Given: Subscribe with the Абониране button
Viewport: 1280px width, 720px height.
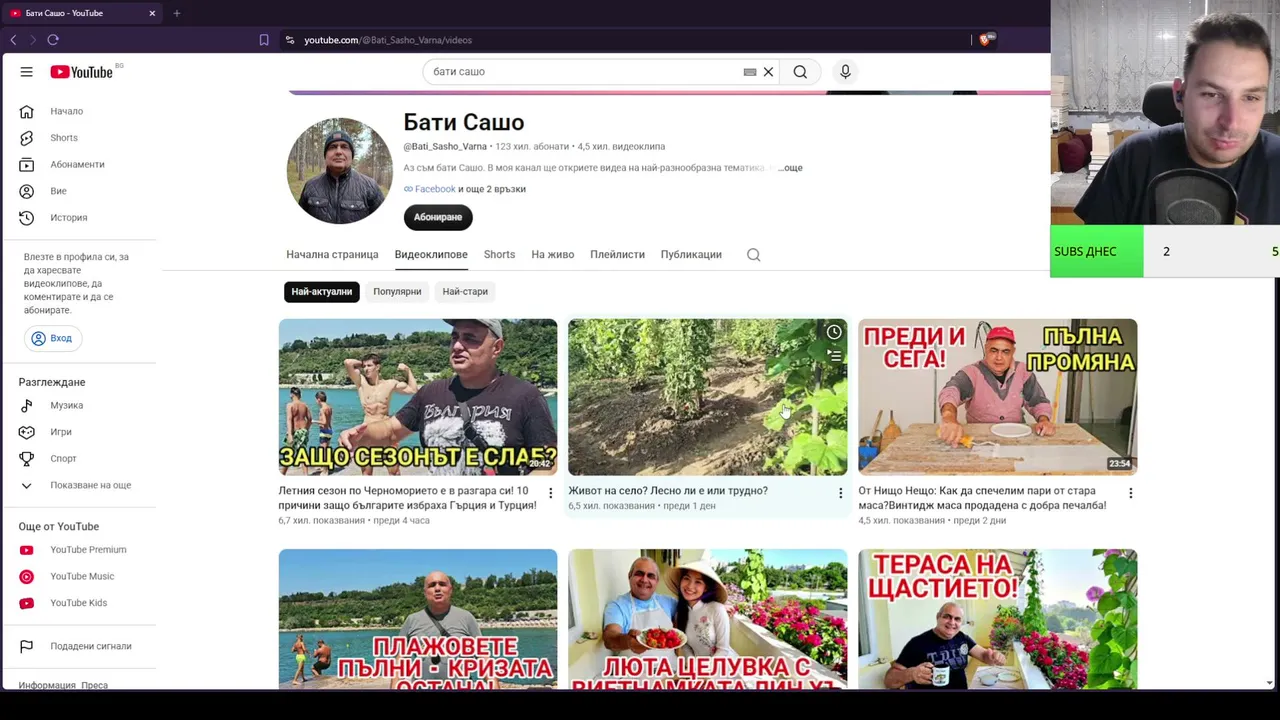Looking at the screenshot, I should point(438,217).
